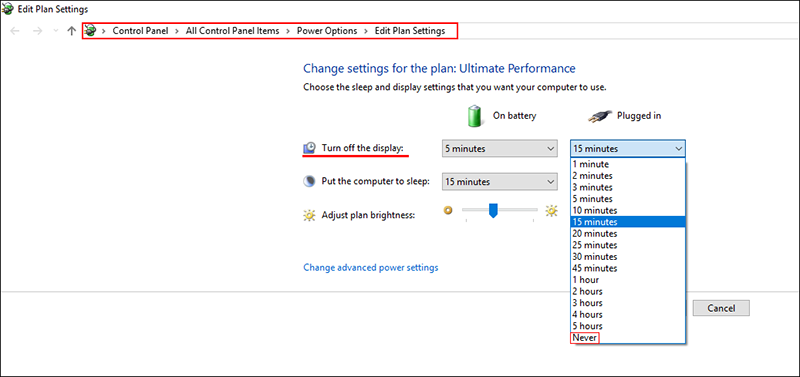Go to Power Options breadcrumb

pos(327,31)
